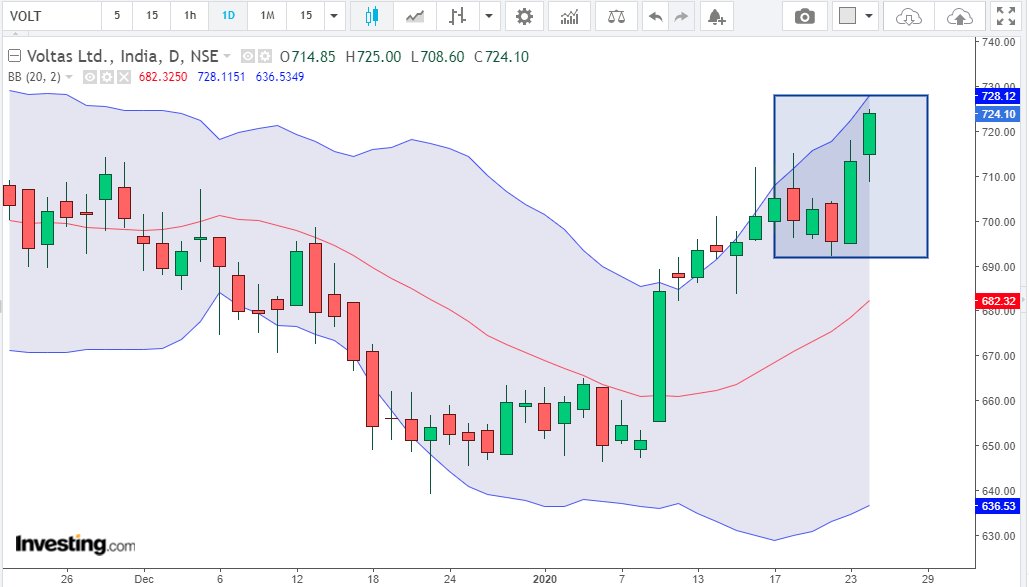This screenshot has width=1029, height=587.
Task: Redo the chart action
Action: tap(681, 16)
